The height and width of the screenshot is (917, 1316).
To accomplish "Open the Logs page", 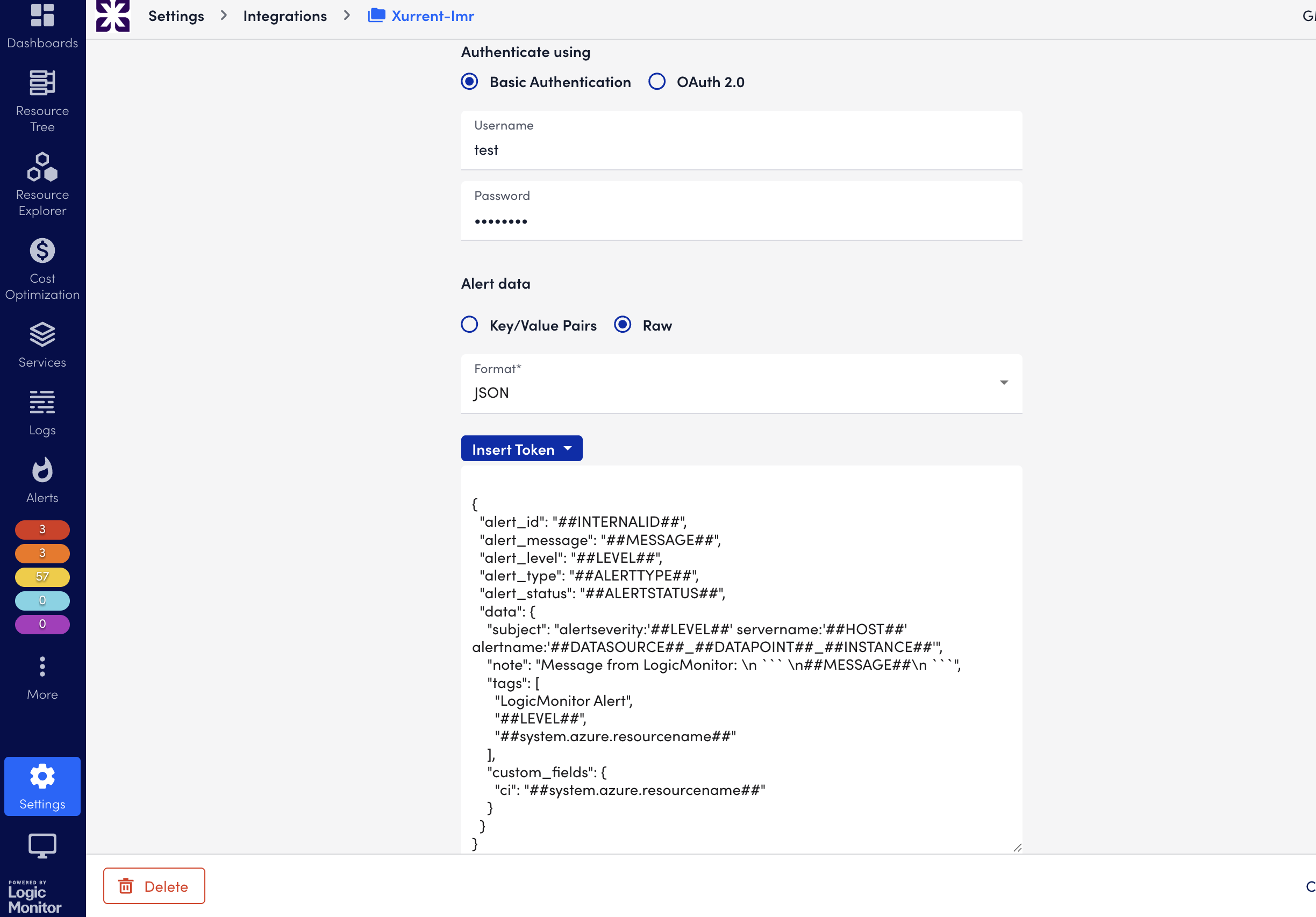I will [42, 412].
